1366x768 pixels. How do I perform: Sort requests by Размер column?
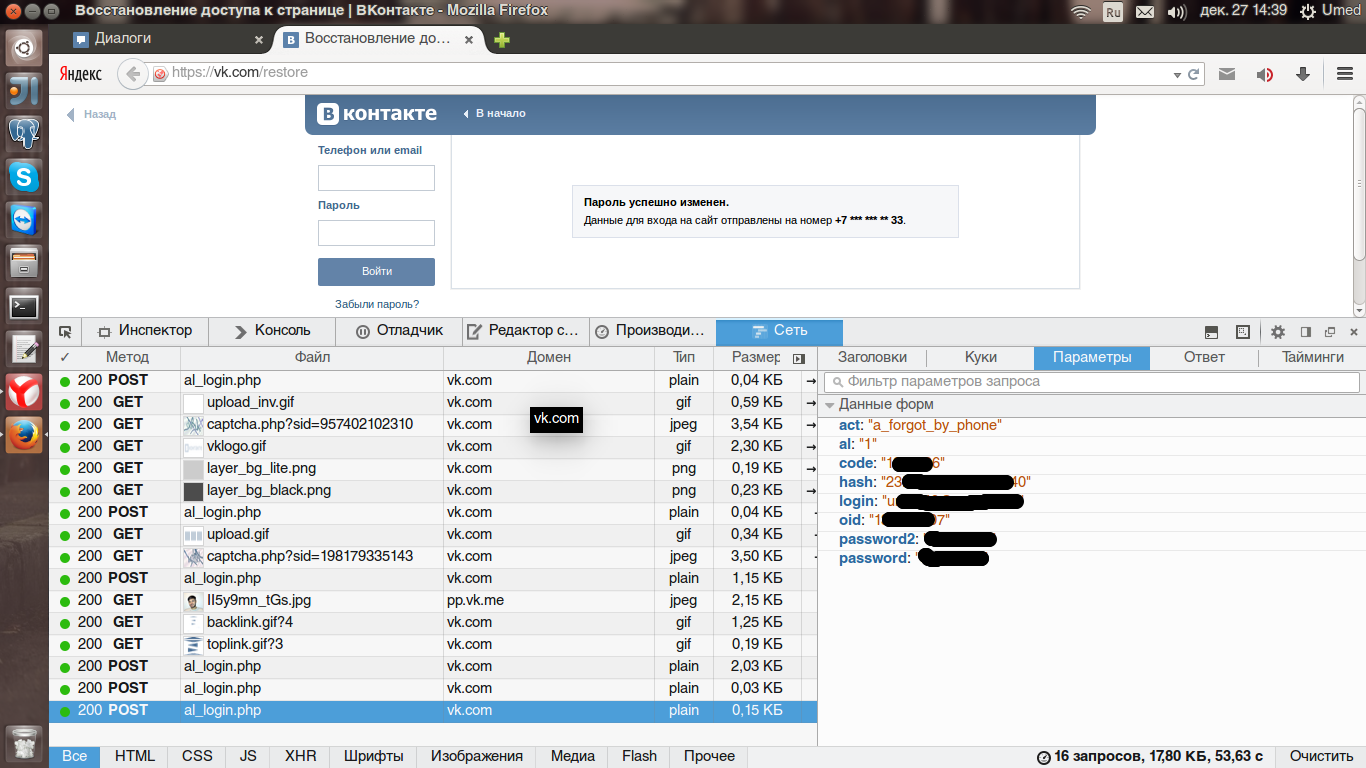pyautogui.click(x=755, y=357)
